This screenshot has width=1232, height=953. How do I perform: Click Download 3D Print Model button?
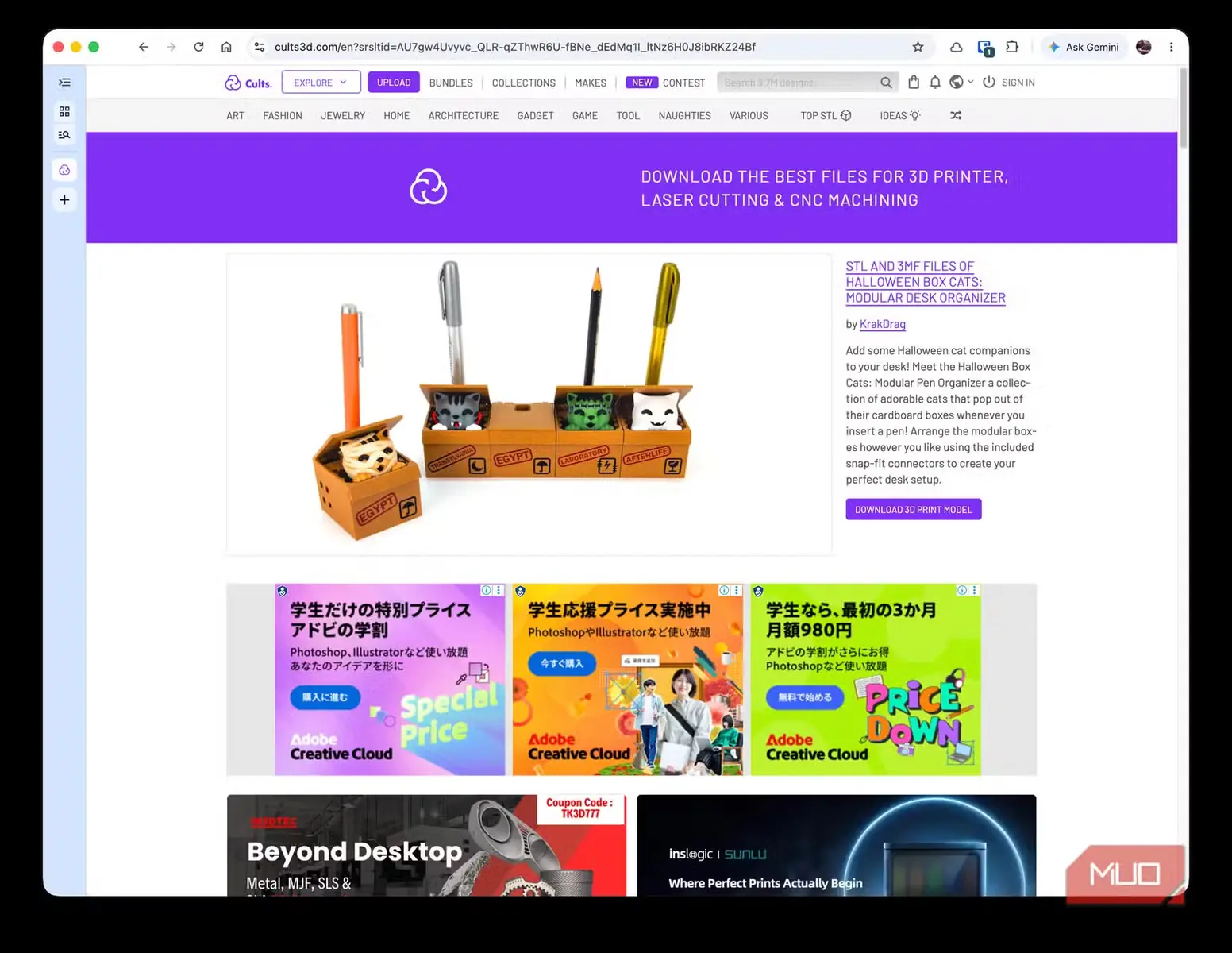(x=914, y=510)
